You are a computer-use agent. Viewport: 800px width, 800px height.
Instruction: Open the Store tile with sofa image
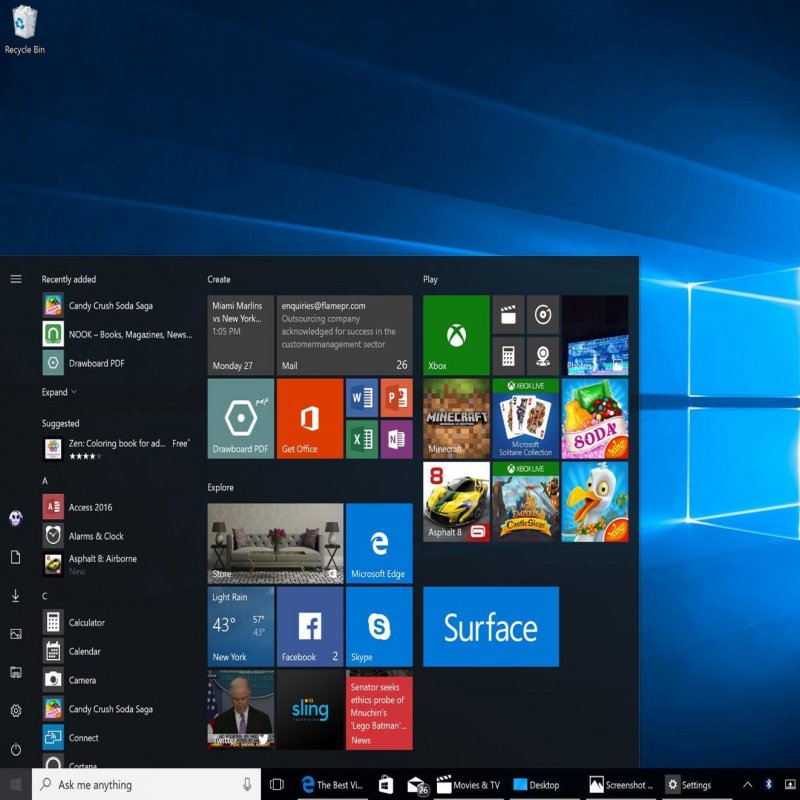pos(276,543)
